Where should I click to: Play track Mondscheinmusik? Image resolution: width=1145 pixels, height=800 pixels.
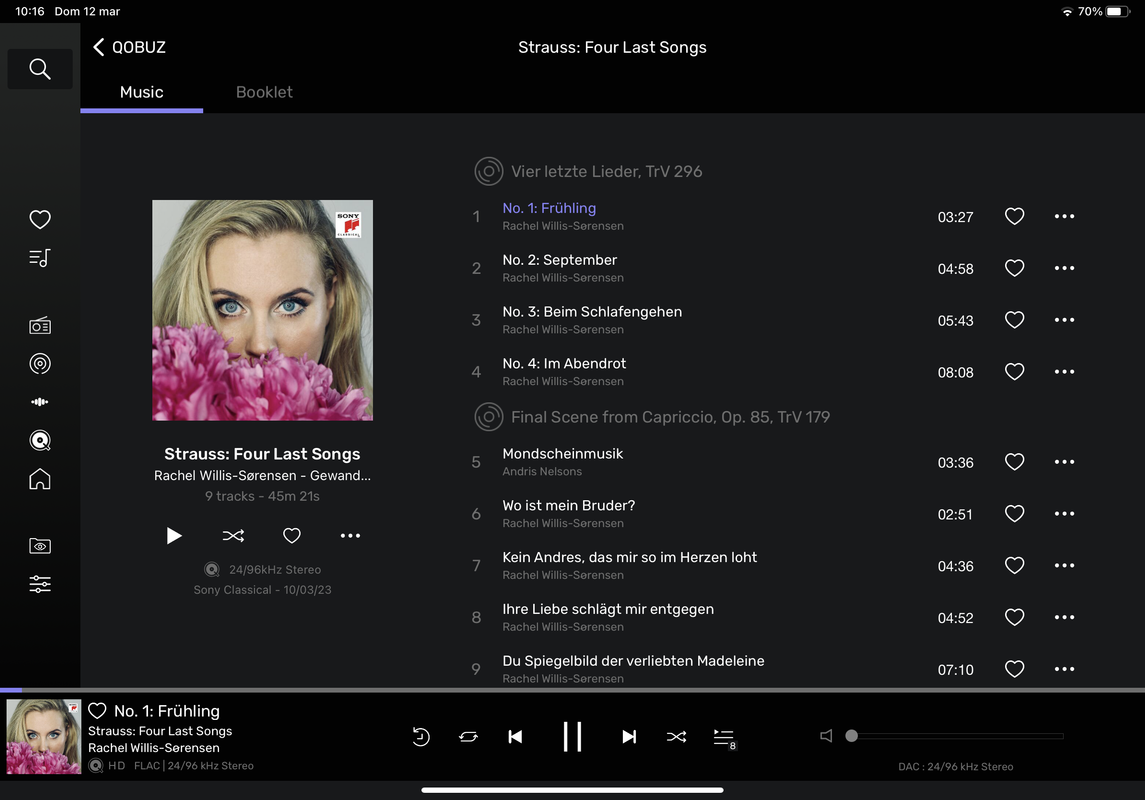pos(563,454)
